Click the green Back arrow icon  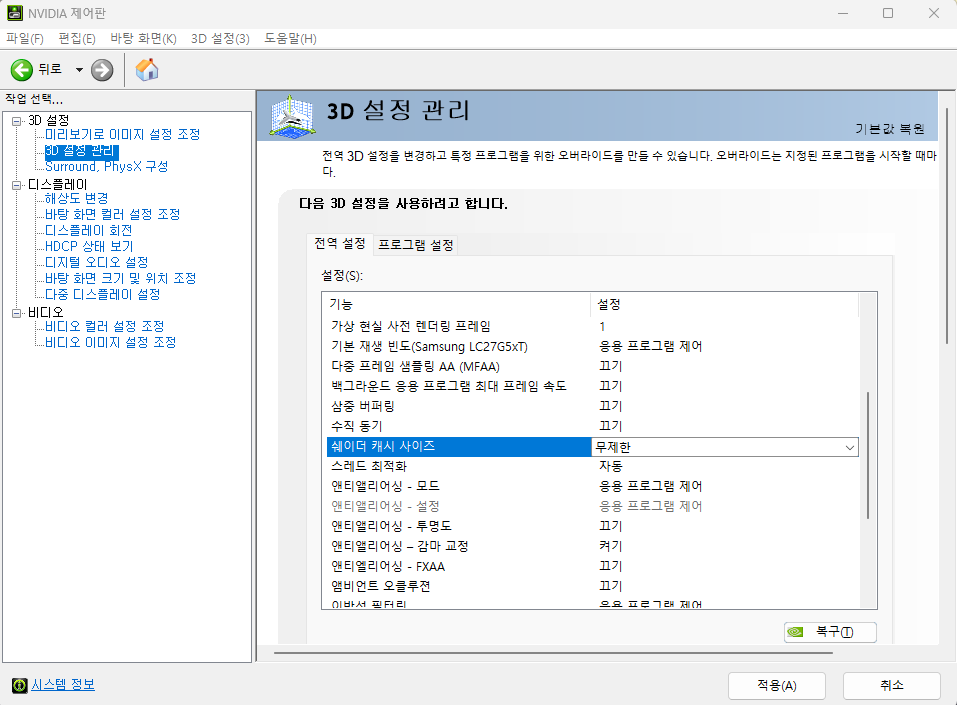pyautogui.click(x=22, y=70)
